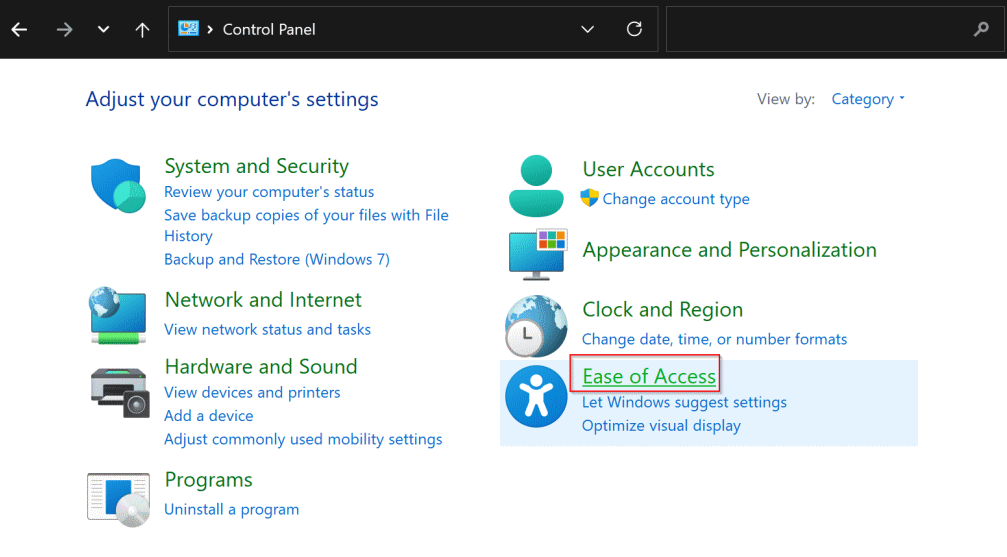Expand the address bar history dropdown
This screenshot has width=1007, height=557.
pos(587,30)
